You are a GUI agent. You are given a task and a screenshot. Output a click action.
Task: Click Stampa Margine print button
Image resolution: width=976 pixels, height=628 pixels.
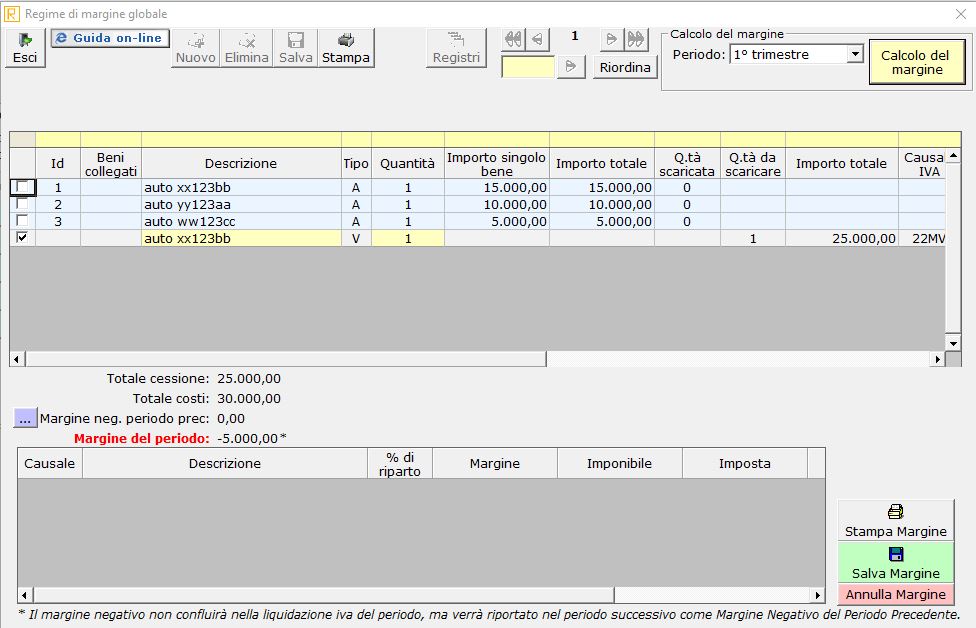pos(895,521)
